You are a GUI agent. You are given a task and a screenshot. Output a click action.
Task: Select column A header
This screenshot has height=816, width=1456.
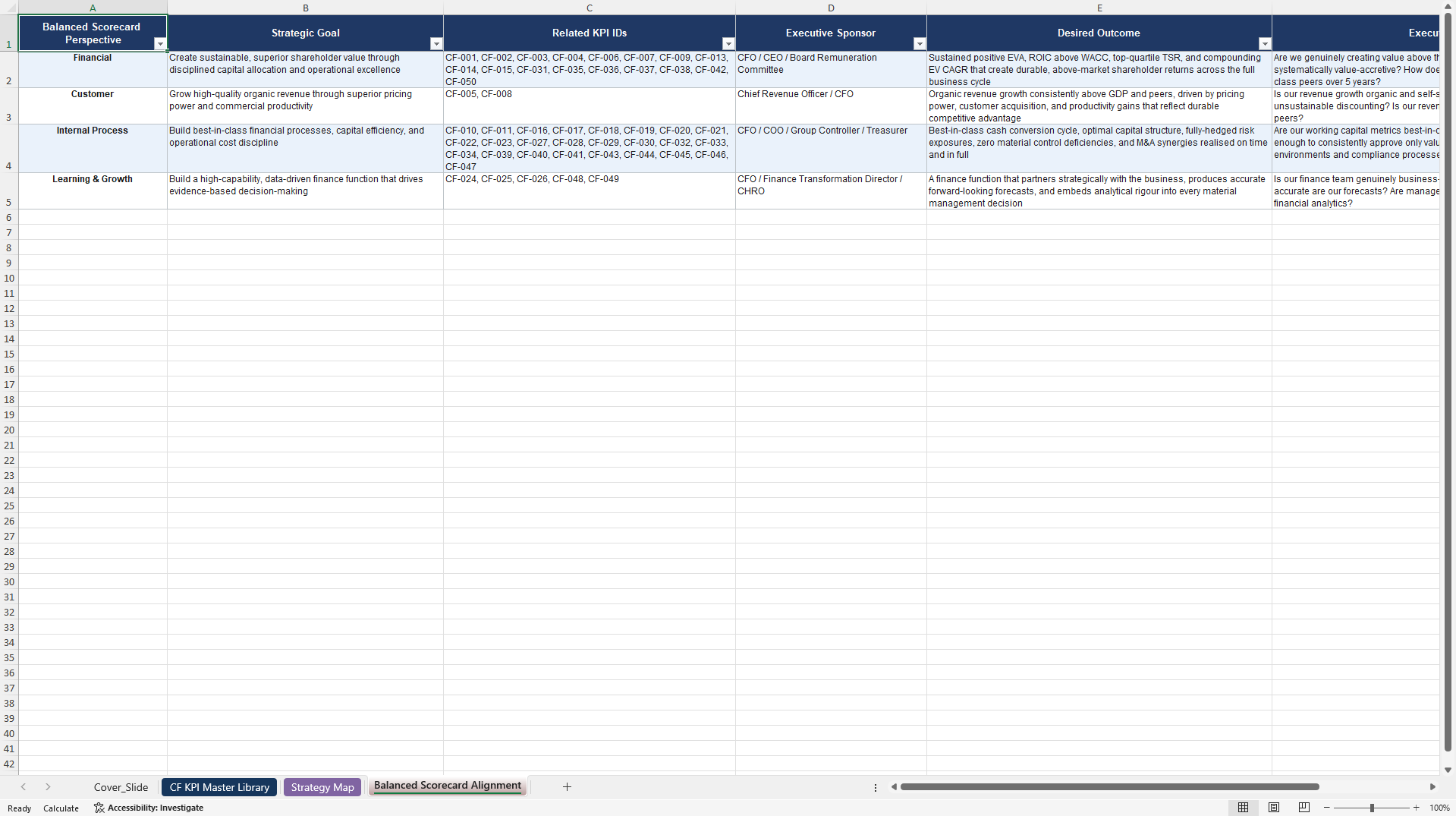(x=93, y=8)
